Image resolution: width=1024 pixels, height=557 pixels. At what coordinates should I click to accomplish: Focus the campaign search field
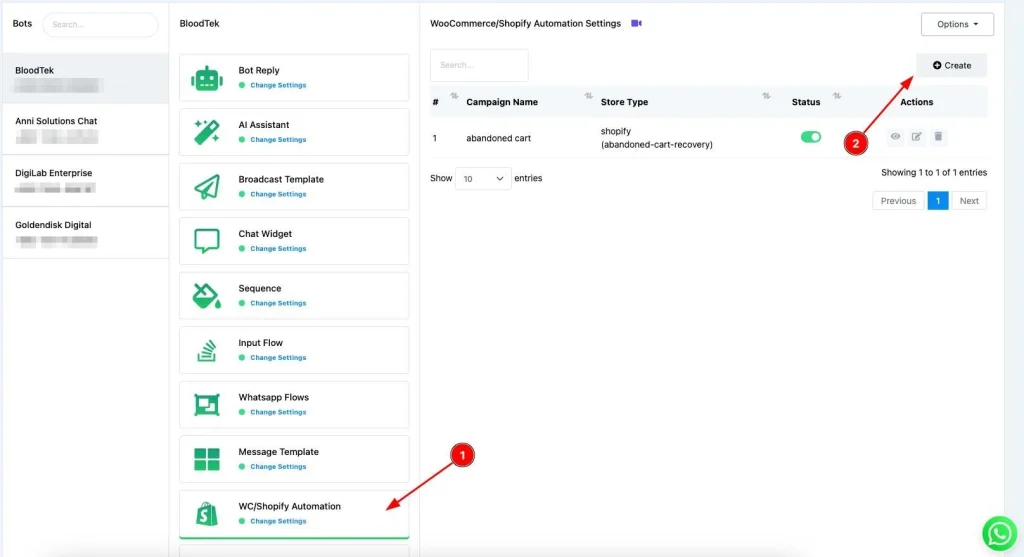pyautogui.click(x=479, y=65)
